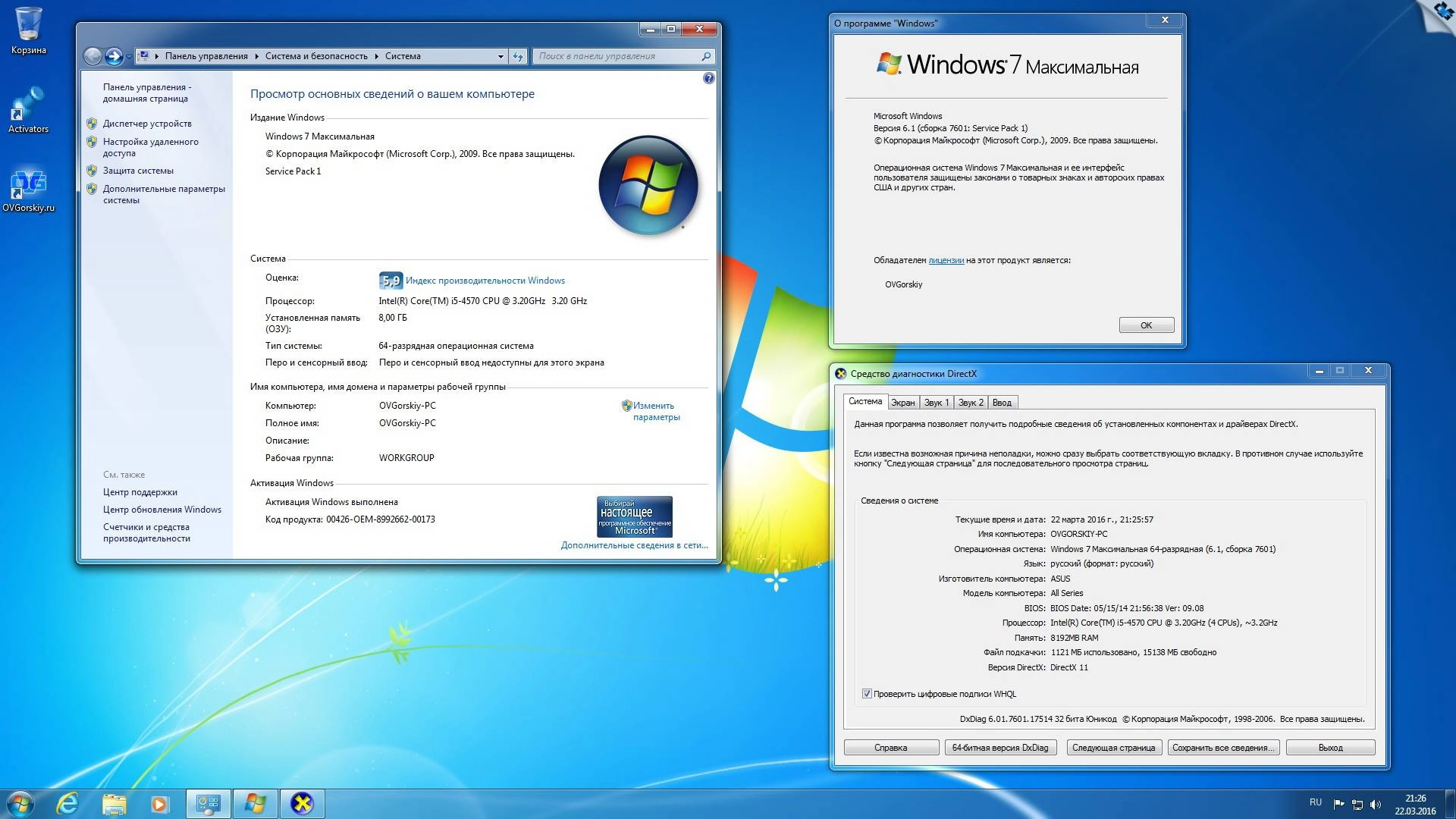Open 'Центр обновления Windows' link
The height and width of the screenshot is (819, 1456).
(x=162, y=510)
